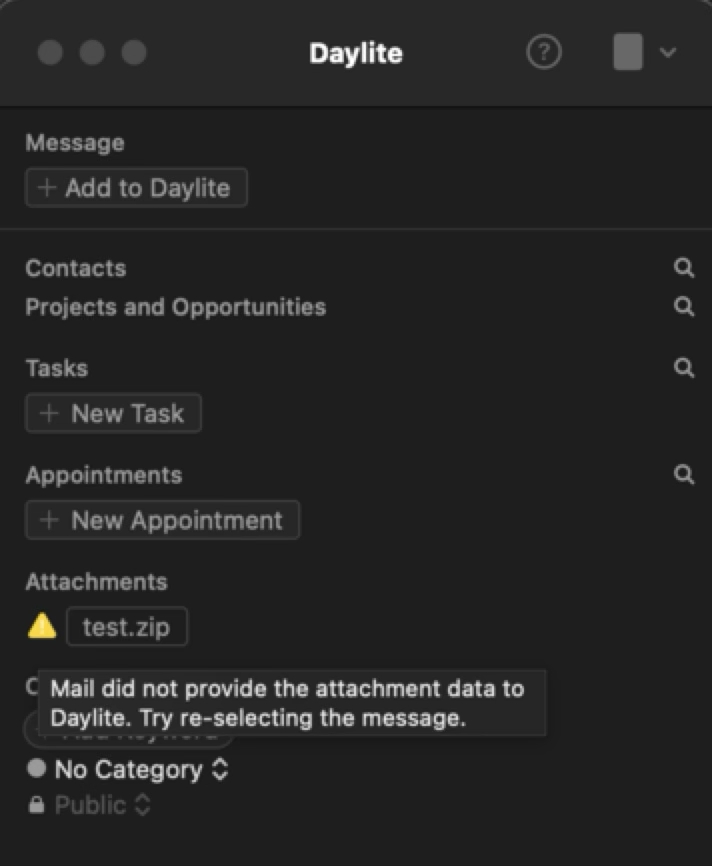Expand the chevron beside the account icon

click(668, 52)
